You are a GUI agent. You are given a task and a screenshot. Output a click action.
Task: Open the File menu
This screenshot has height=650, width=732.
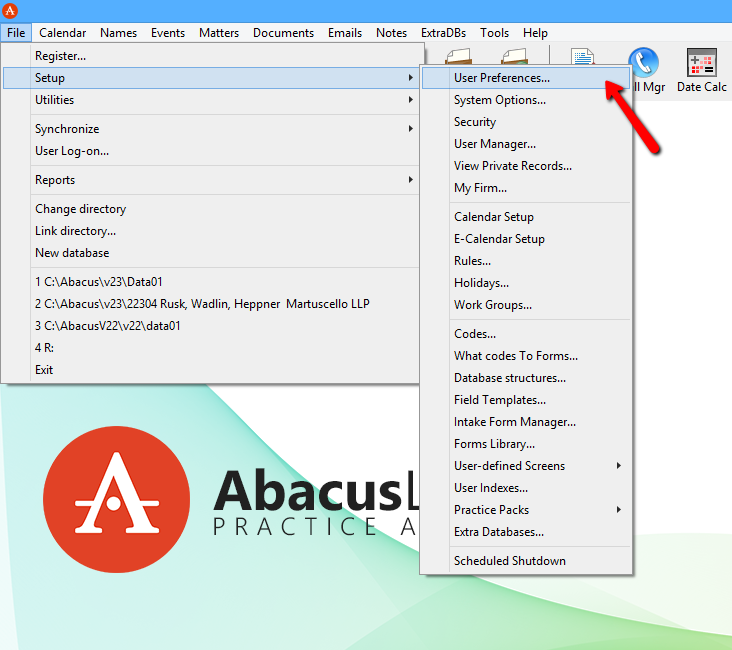pyautogui.click(x=16, y=33)
